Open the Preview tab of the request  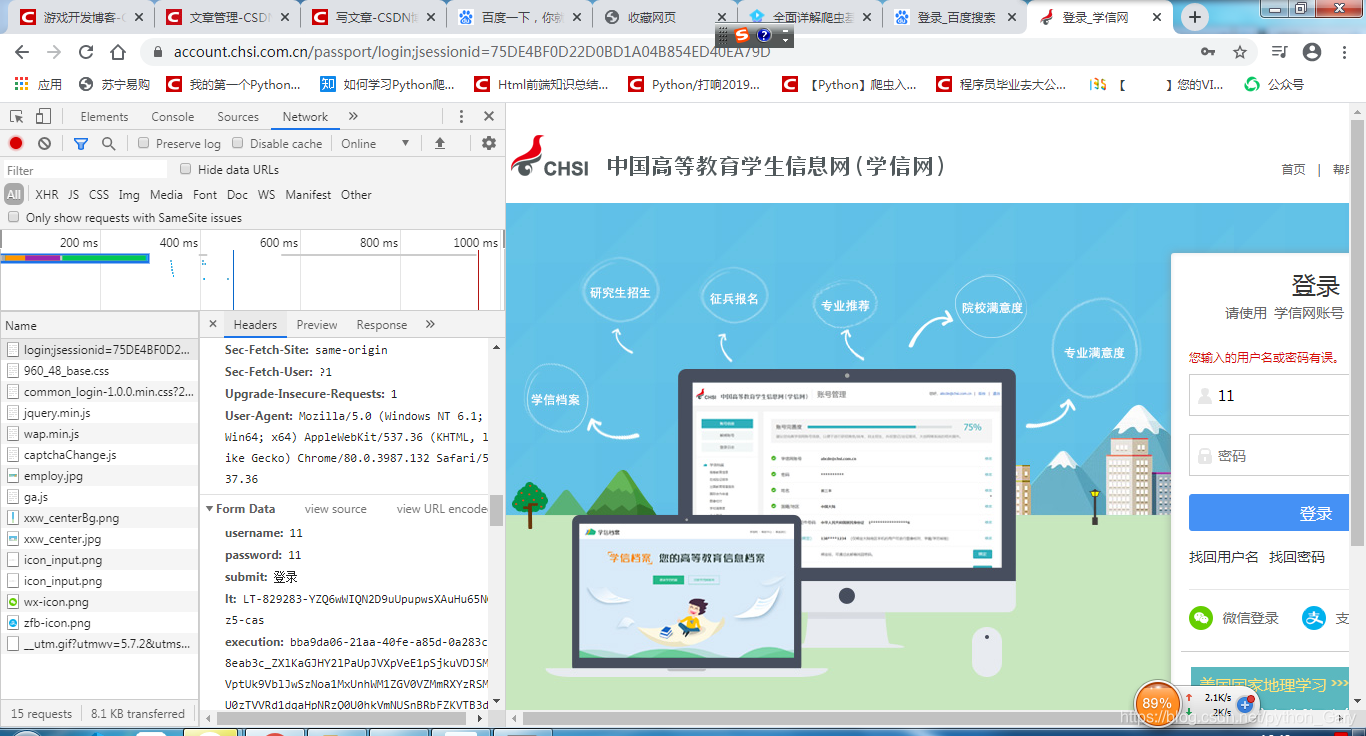pos(317,324)
